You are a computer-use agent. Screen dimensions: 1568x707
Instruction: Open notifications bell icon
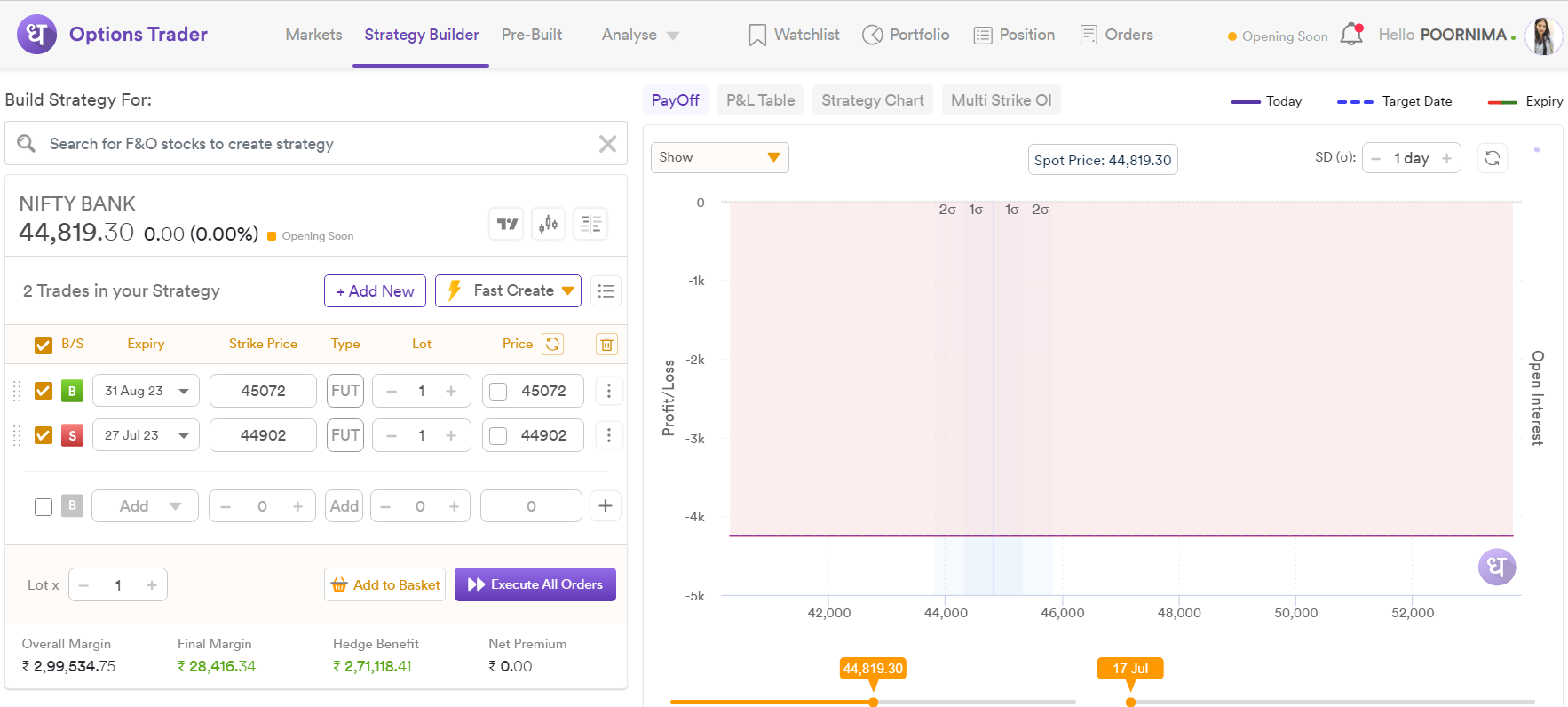click(x=1351, y=34)
